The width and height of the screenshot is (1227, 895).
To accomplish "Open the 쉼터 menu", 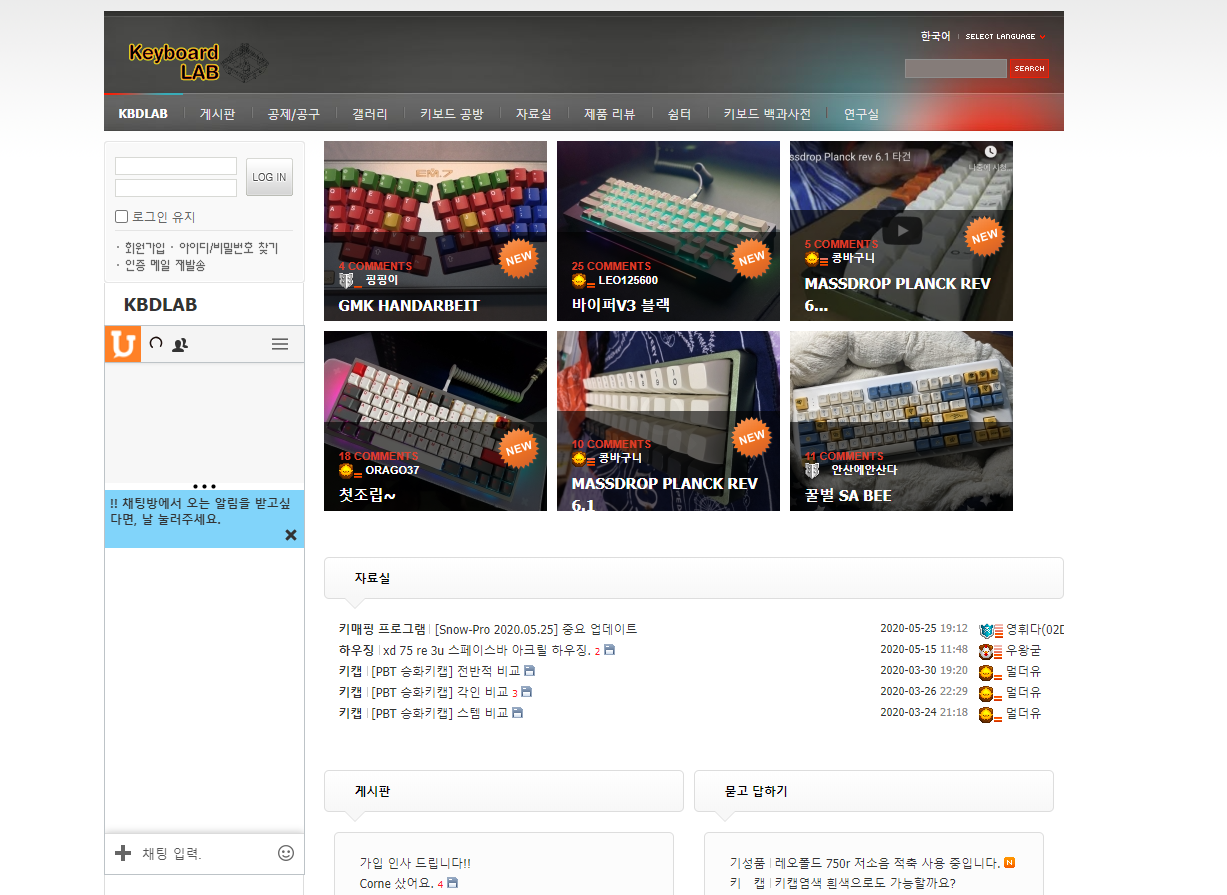I will tap(679, 114).
